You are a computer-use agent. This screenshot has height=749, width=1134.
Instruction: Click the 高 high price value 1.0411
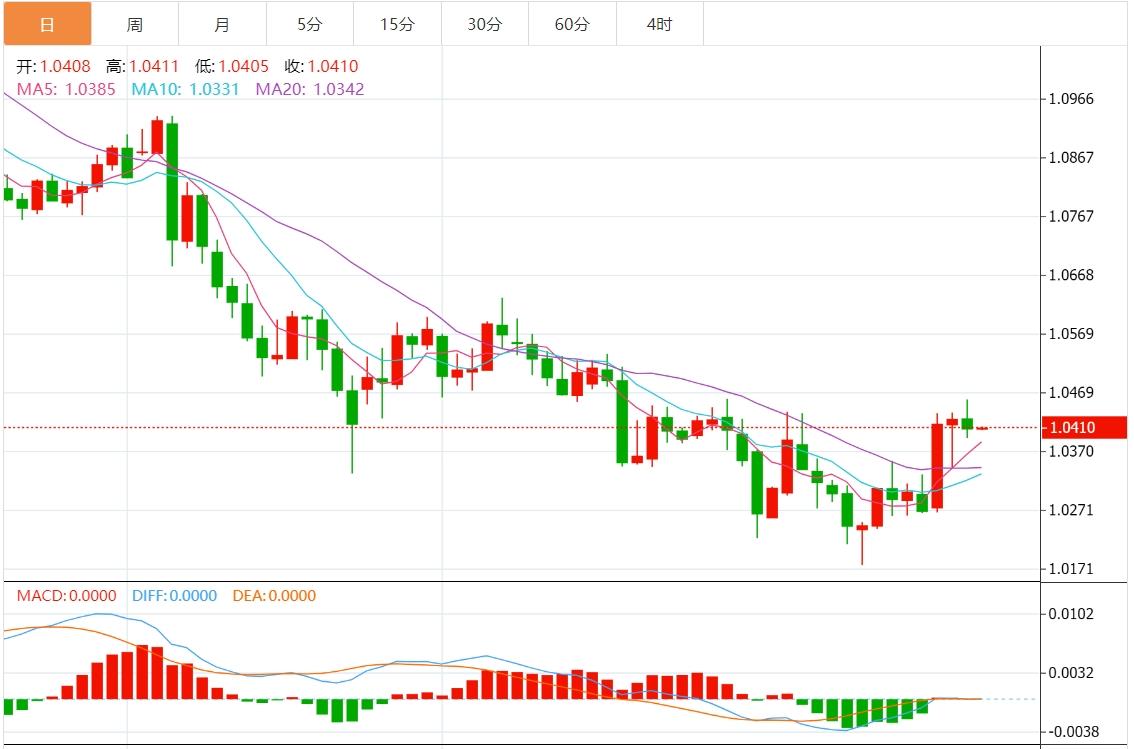[154, 67]
